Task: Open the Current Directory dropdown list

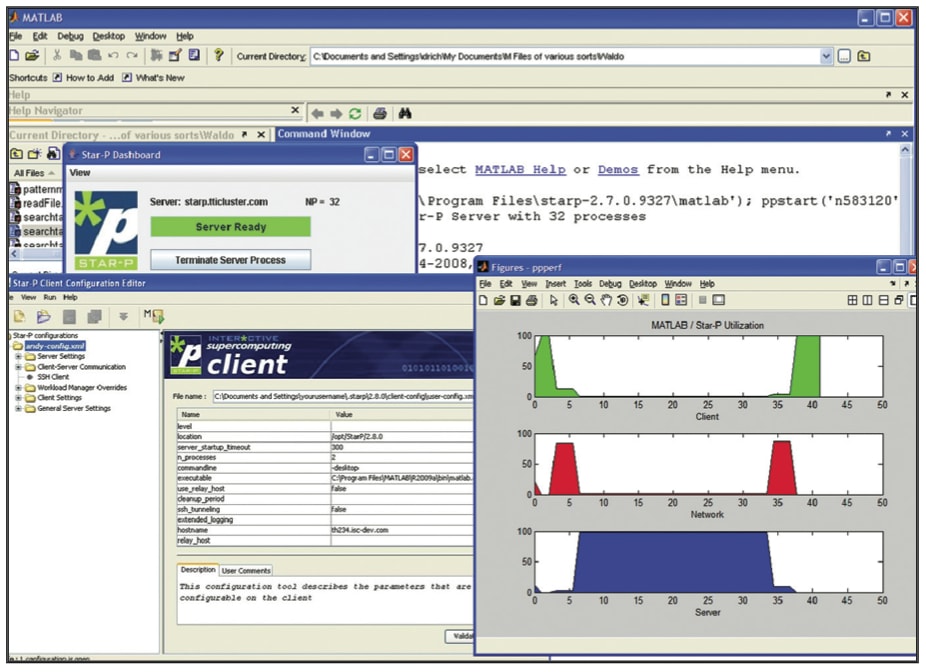Action: pyautogui.click(x=827, y=55)
